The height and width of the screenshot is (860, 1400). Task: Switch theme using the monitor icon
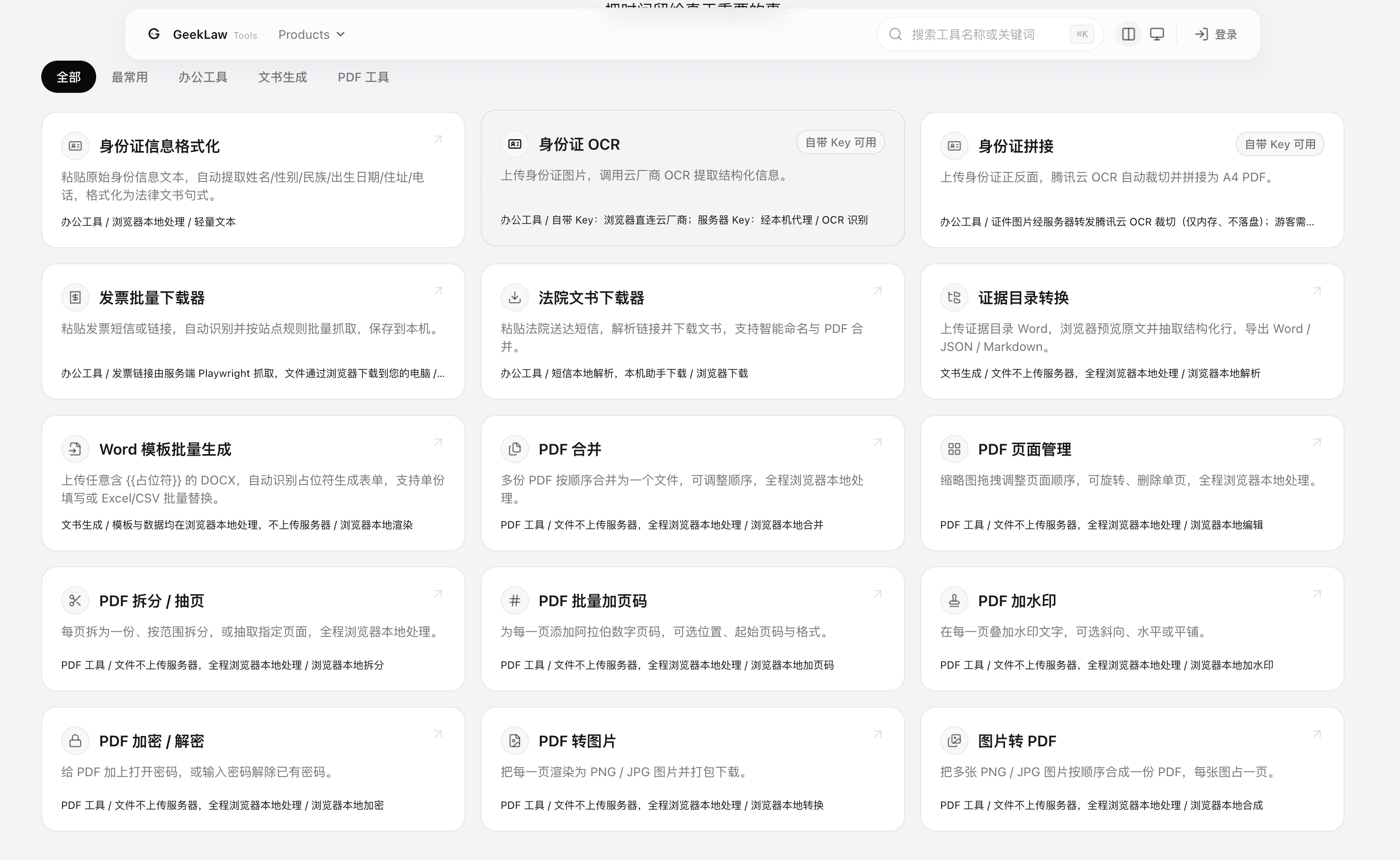pyautogui.click(x=1157, y=35)
